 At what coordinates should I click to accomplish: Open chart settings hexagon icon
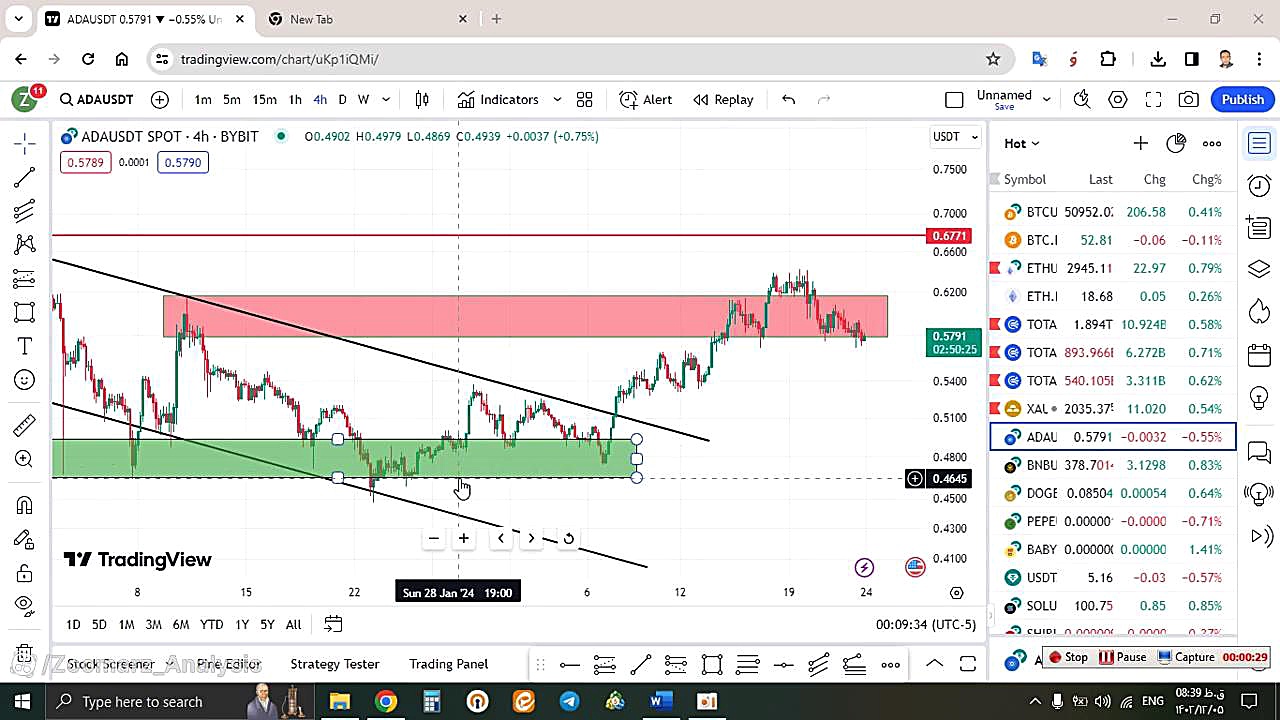(1118, 99)
